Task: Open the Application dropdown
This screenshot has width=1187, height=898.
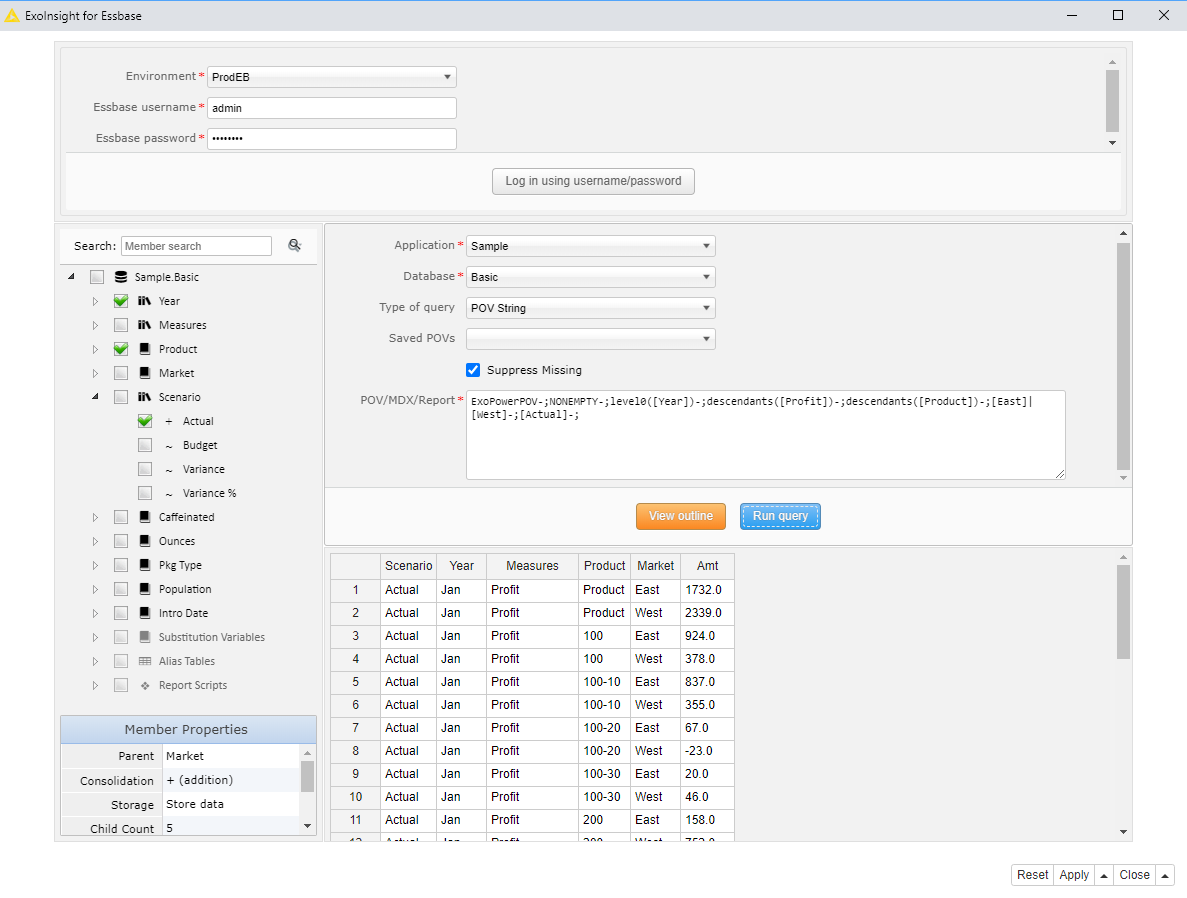Action: [590, 245]
